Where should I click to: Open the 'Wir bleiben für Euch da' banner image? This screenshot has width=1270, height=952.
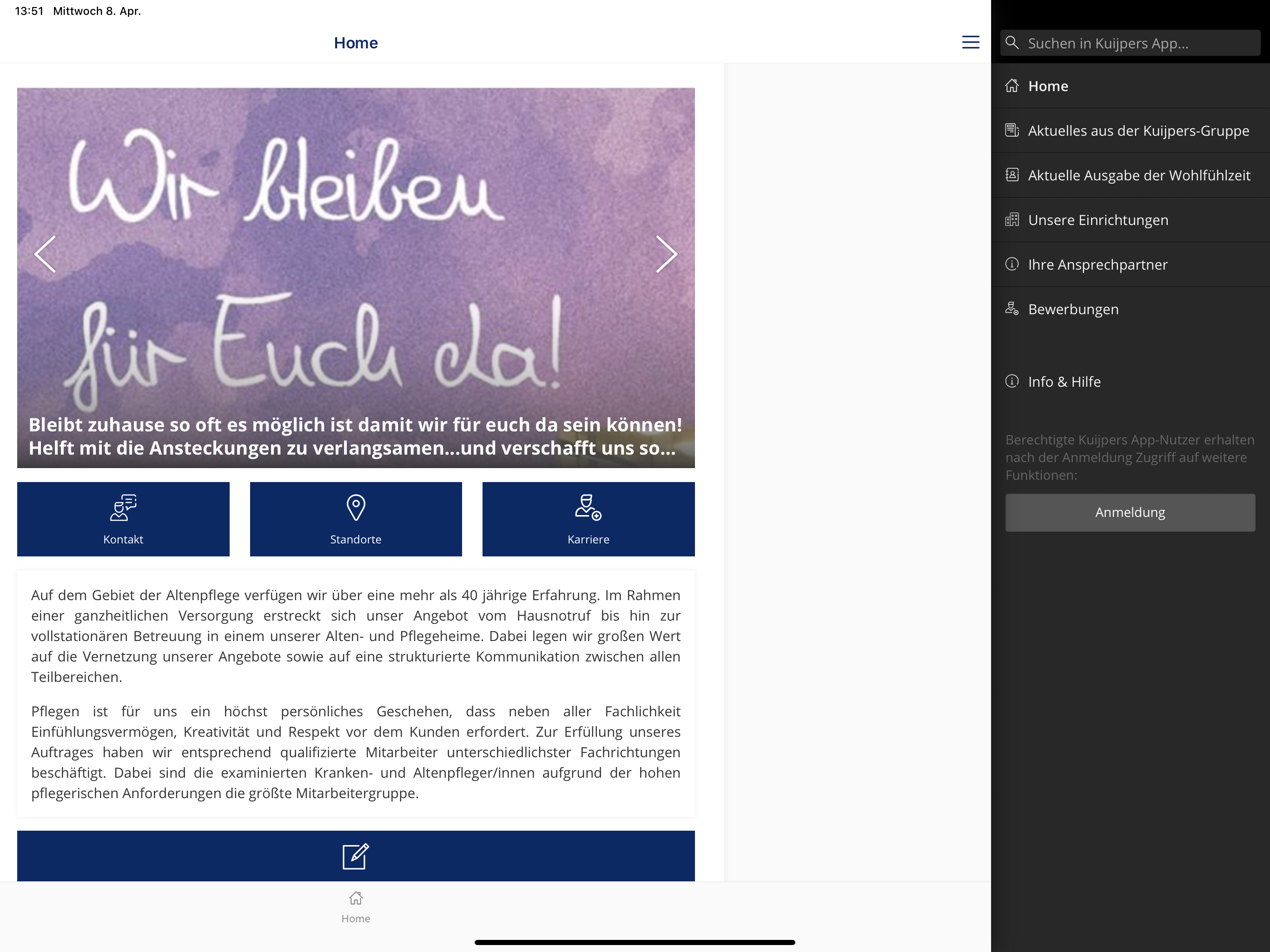click(356, 278)
